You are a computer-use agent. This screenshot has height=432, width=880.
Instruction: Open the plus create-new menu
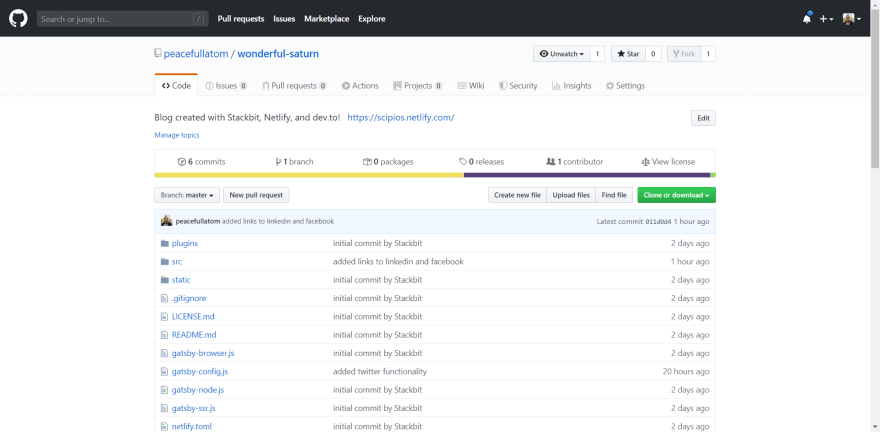826,19
